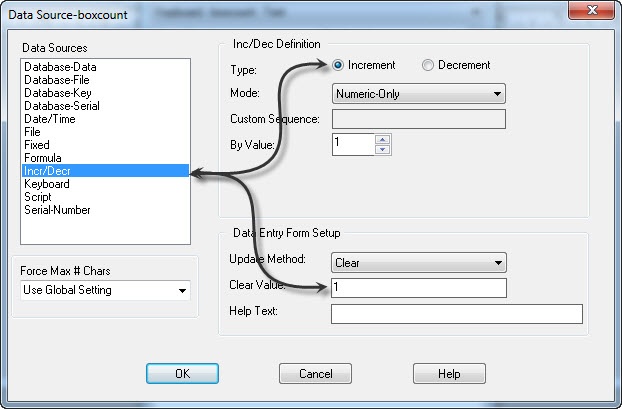This screenshot has height=409, width=622.
Task: Click the Help button
Action: click(x=449, y=373)
